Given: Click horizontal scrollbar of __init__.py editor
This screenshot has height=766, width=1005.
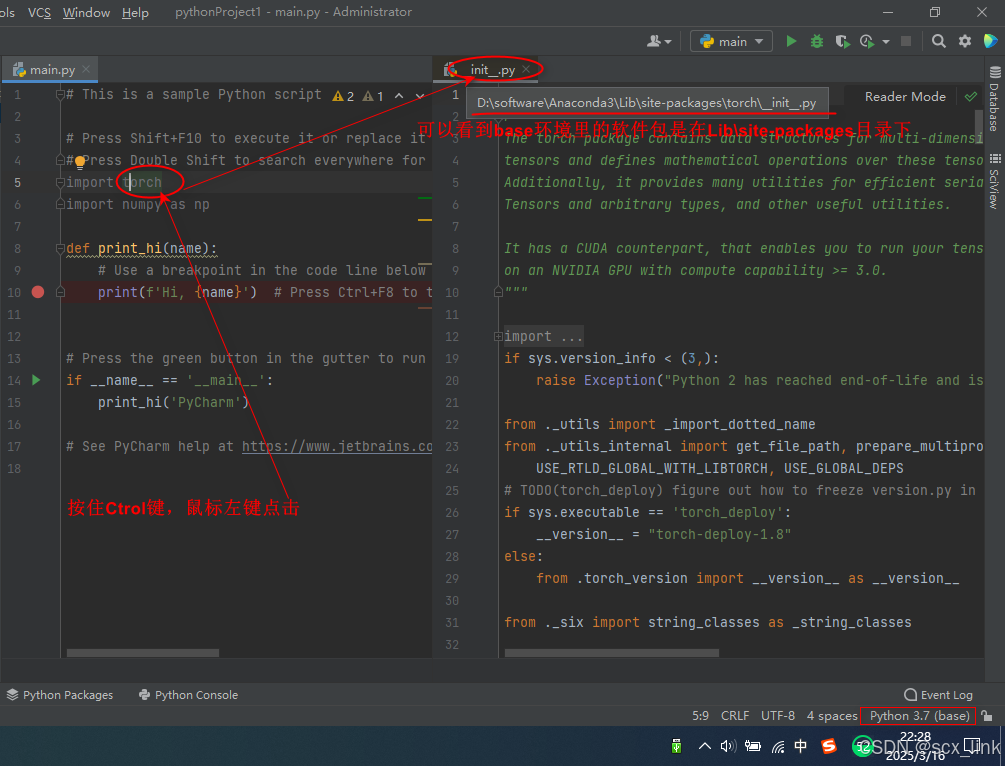Looking at the screenshot, I should pyautogui.click(x=611, y=653).
